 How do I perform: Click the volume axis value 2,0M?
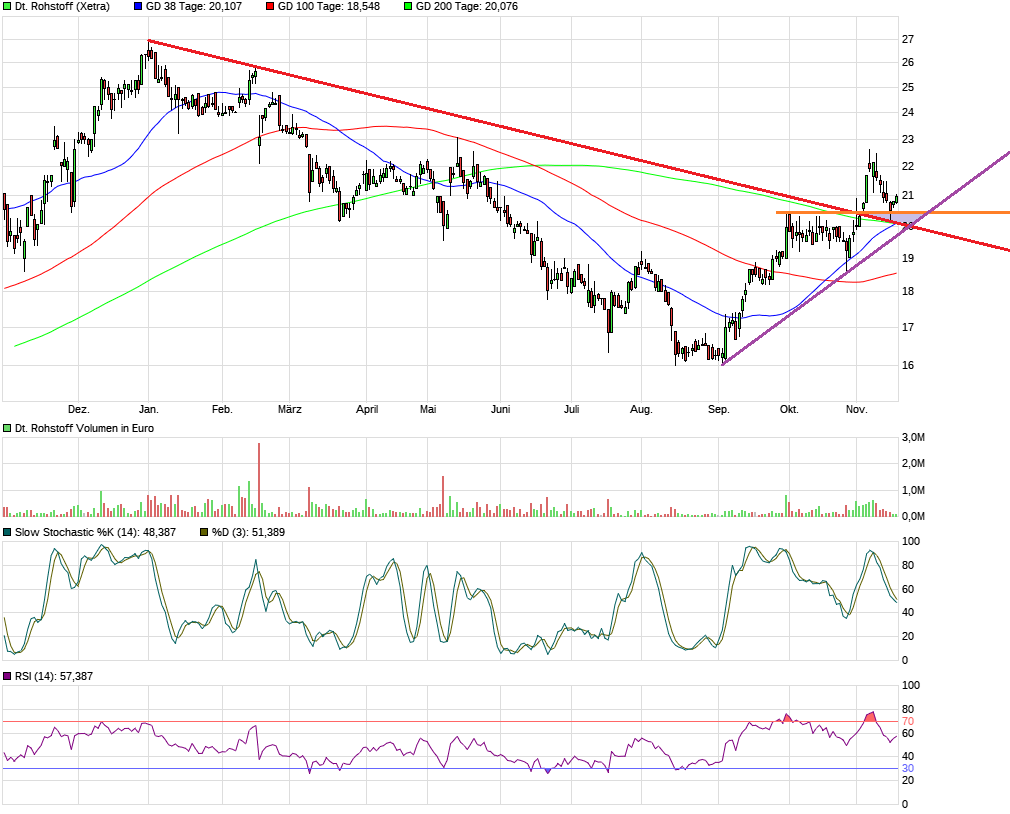[913, 464]
